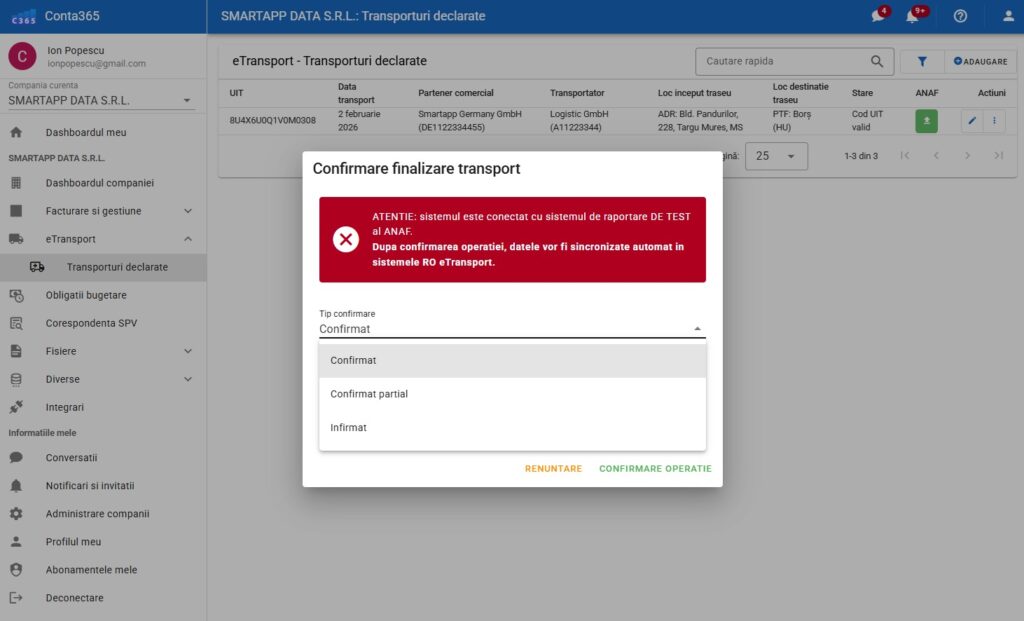Collapse the eTransport sidebar section

coord(188,239)
